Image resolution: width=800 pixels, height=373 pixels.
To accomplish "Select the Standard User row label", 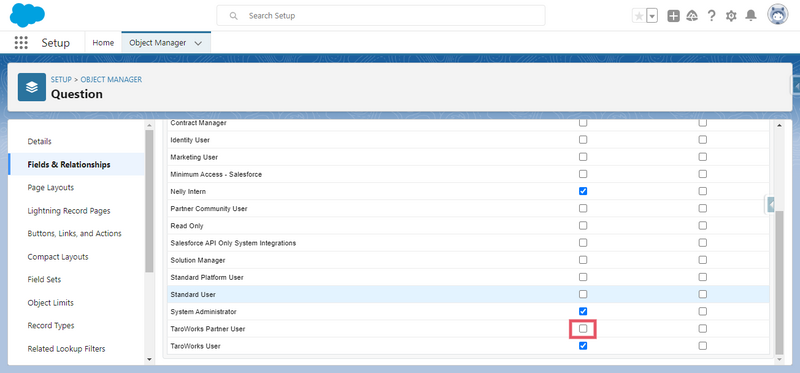I will (x=193, y=294).
